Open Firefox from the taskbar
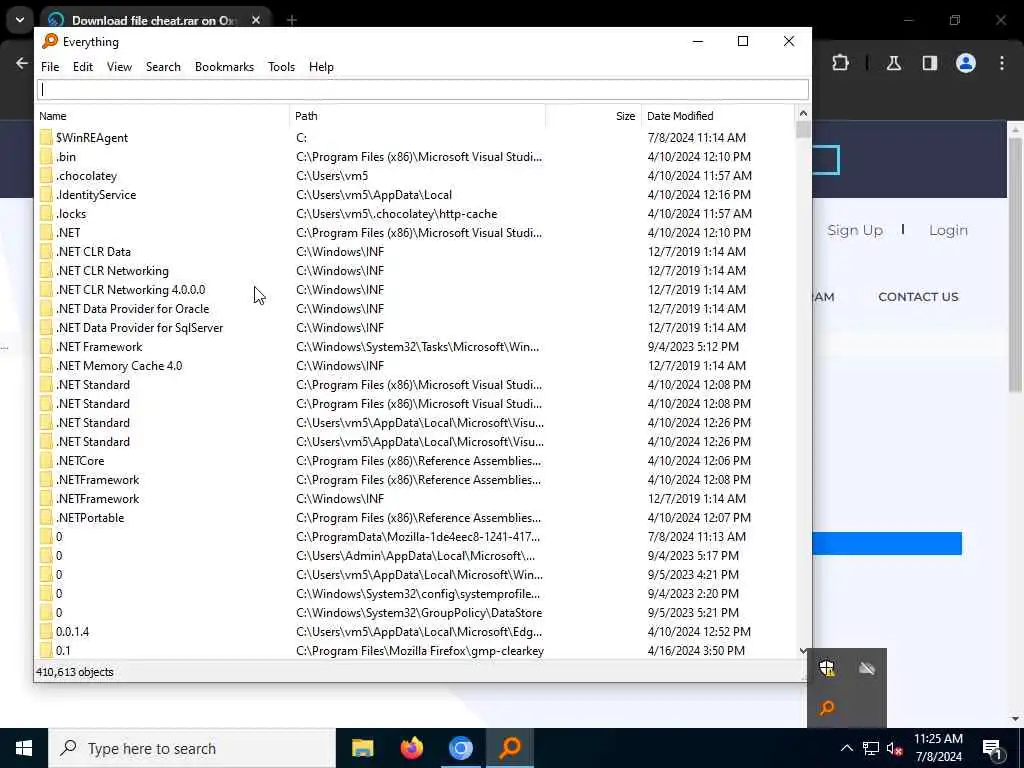 (x=411, y=748)
